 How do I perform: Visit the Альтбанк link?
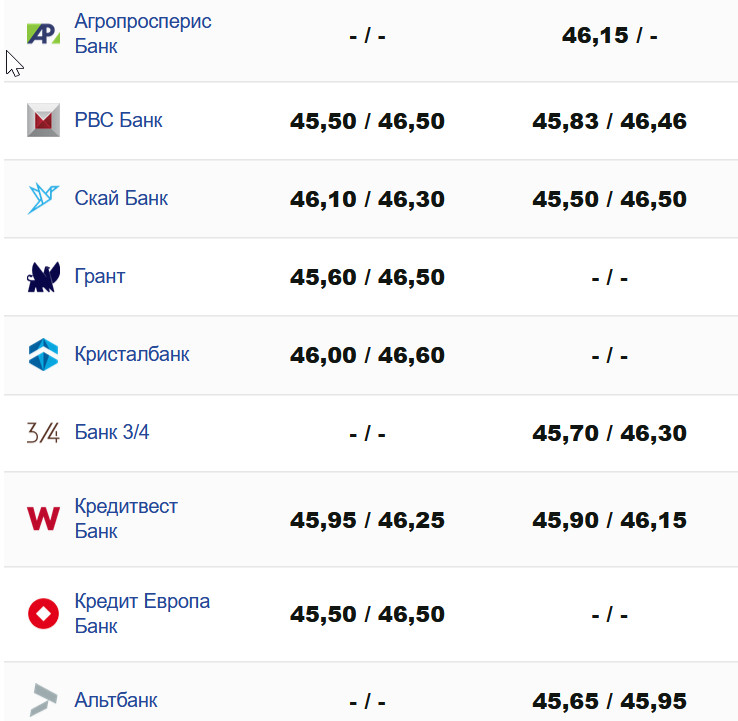click(x=116, y=700)
